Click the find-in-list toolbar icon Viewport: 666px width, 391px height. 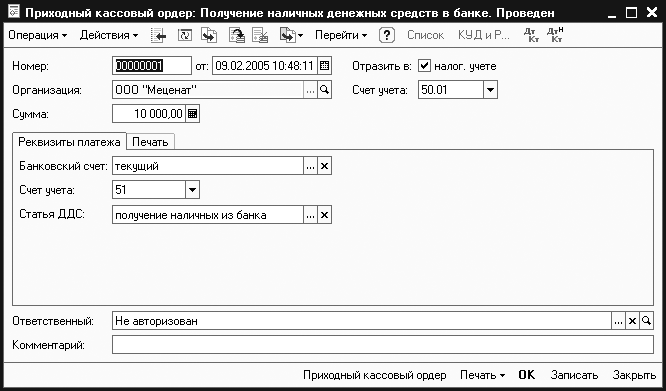(x=158, y=36)
